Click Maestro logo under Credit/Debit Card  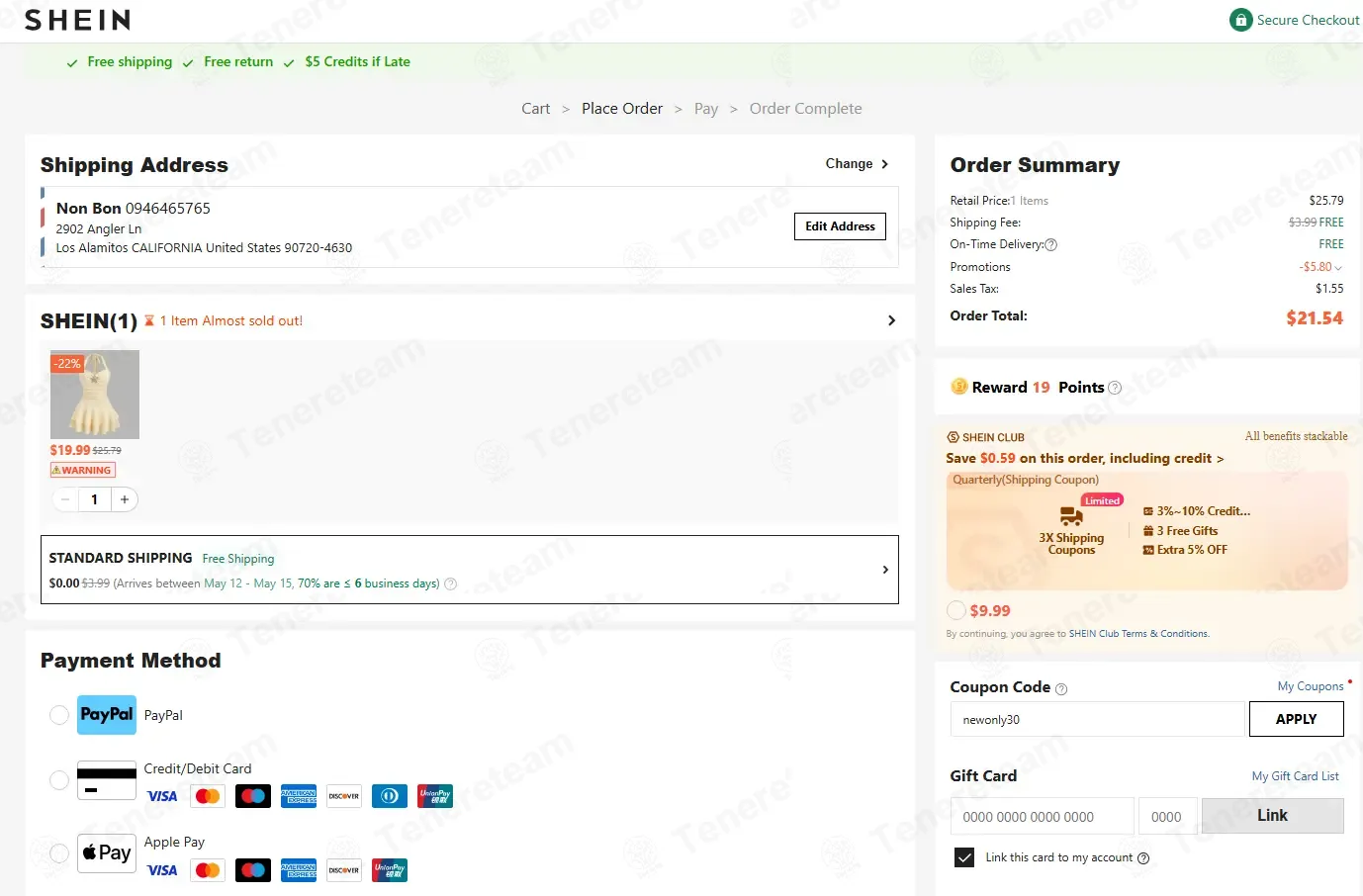(x=253, y=796)
